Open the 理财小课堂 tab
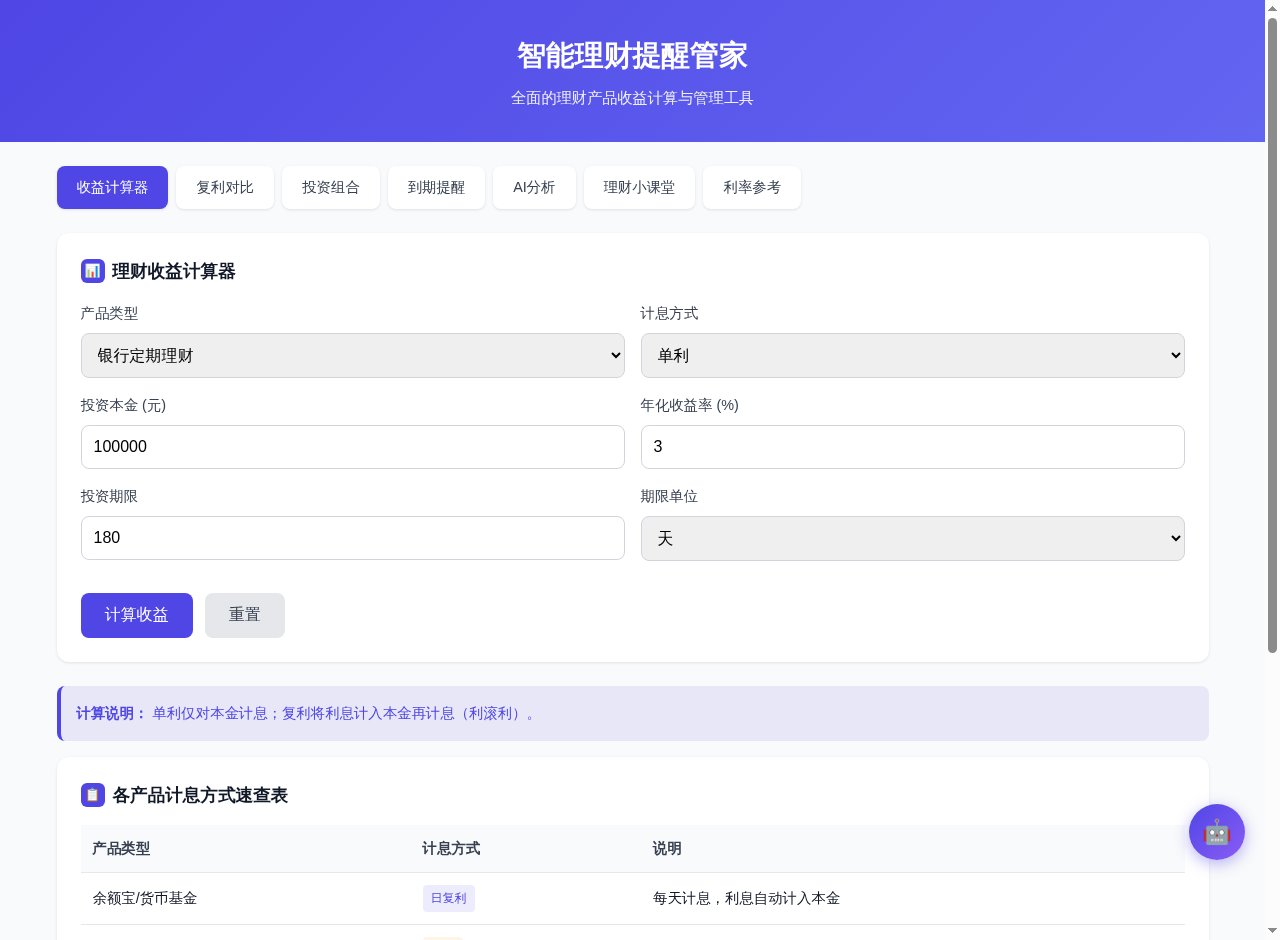The height and width of the screenshot is (940, 1280). (x=639, y=187)
